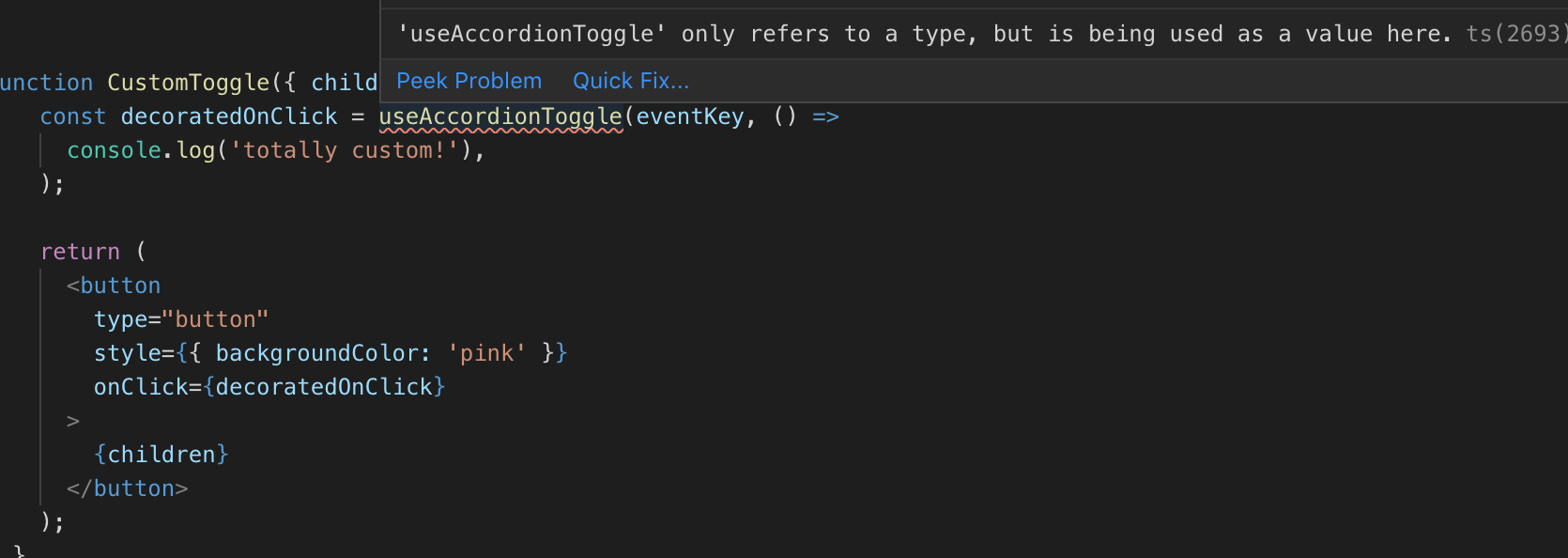Select the opening button JSX tag
The image size is (1568, 558).
click(x=121, y=285)
